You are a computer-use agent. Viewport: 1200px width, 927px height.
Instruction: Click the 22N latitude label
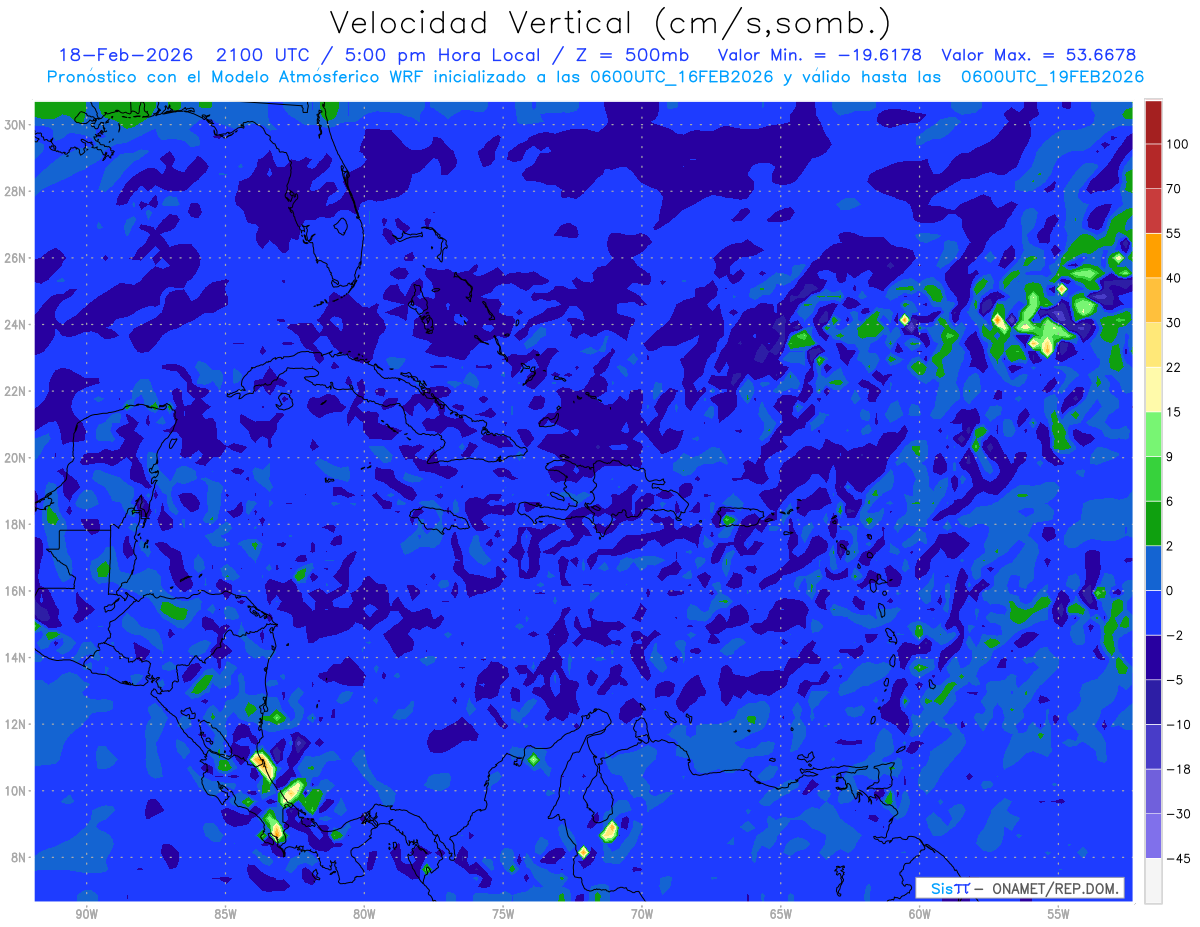pyautogui.click(x=15, y=391)
